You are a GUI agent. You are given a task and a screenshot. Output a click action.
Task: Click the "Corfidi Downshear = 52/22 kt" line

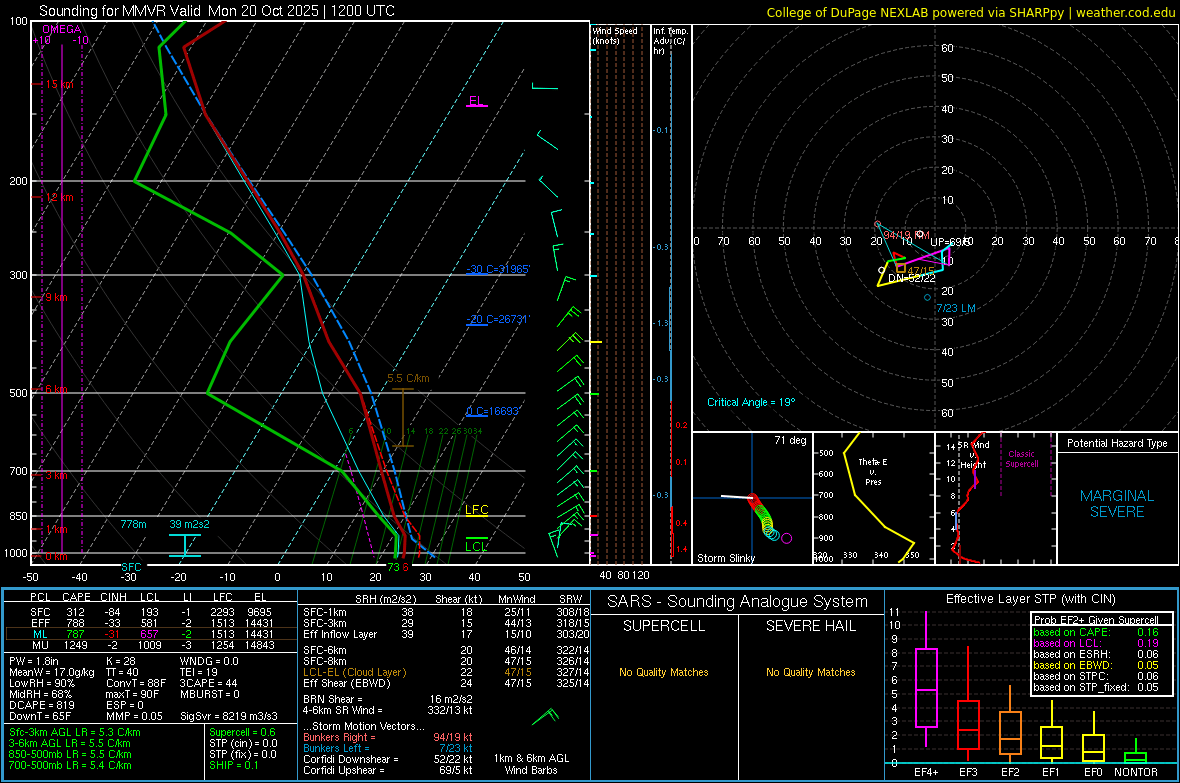(x=388, y=759)
